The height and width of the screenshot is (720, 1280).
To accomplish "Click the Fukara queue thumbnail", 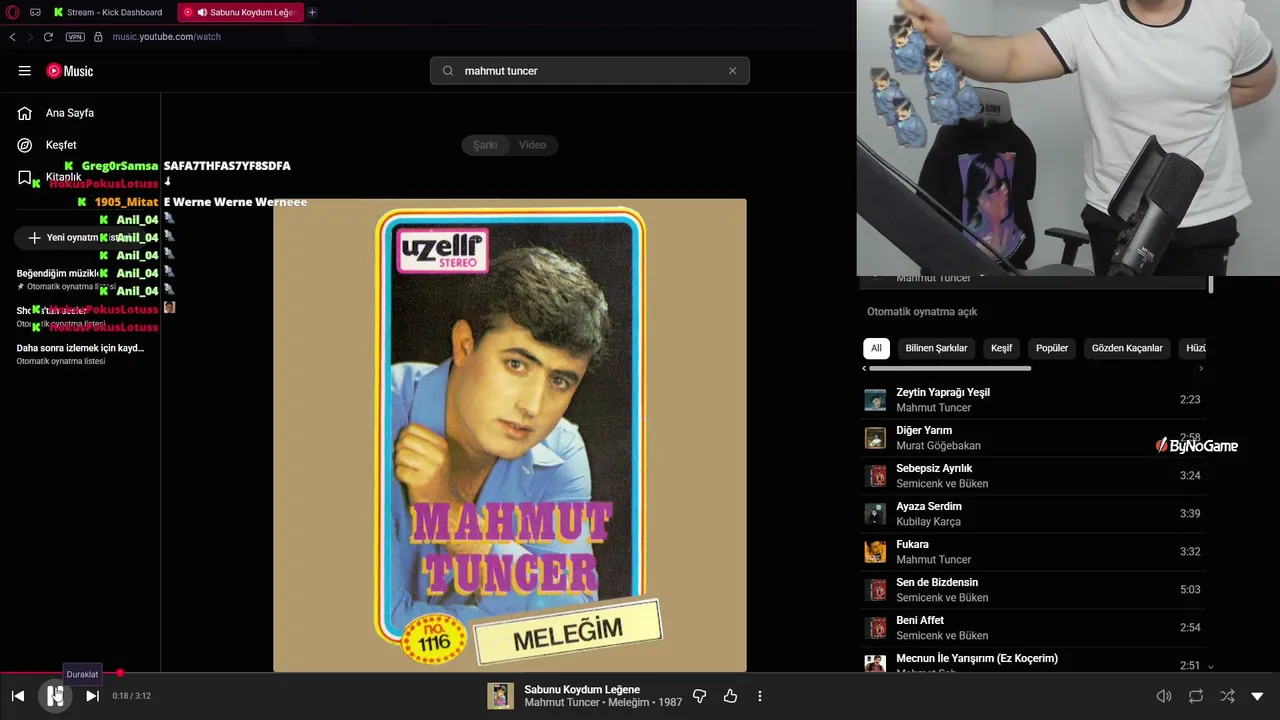I will coord(875,552).
